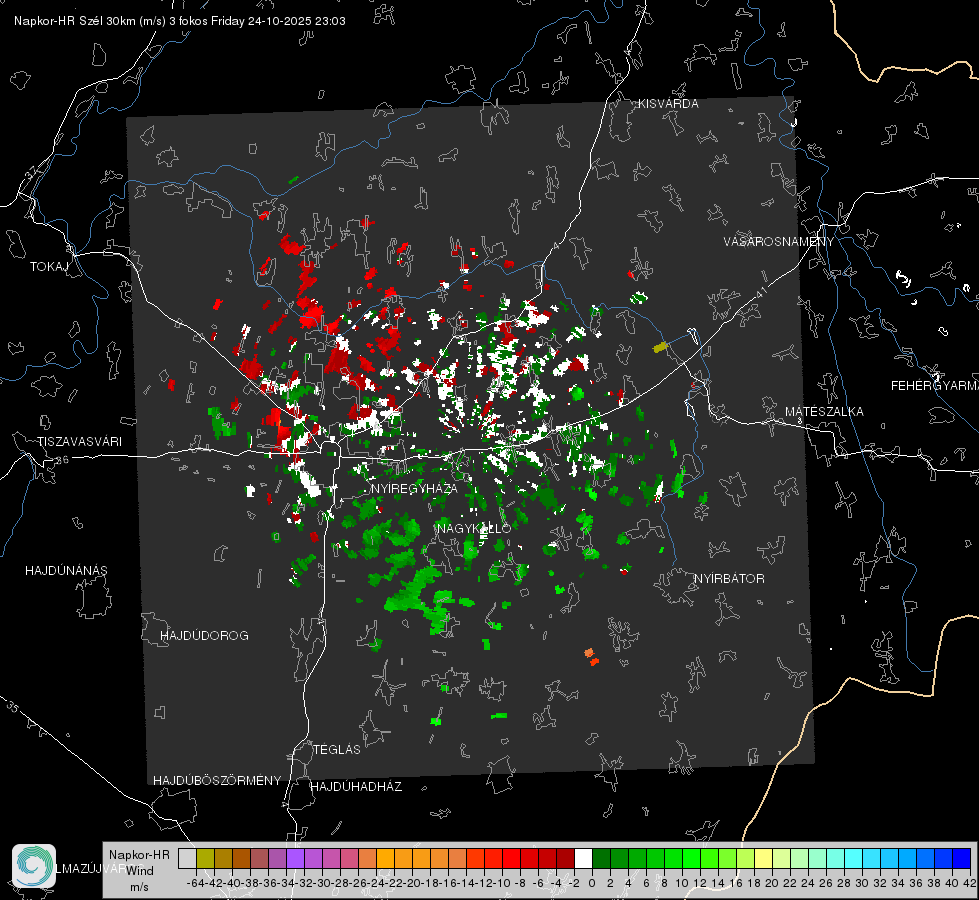Click the HAJDÚHADHÁZ town label
Image resolution: width=979 pixels, height=900 pixels.
[356, 786]
